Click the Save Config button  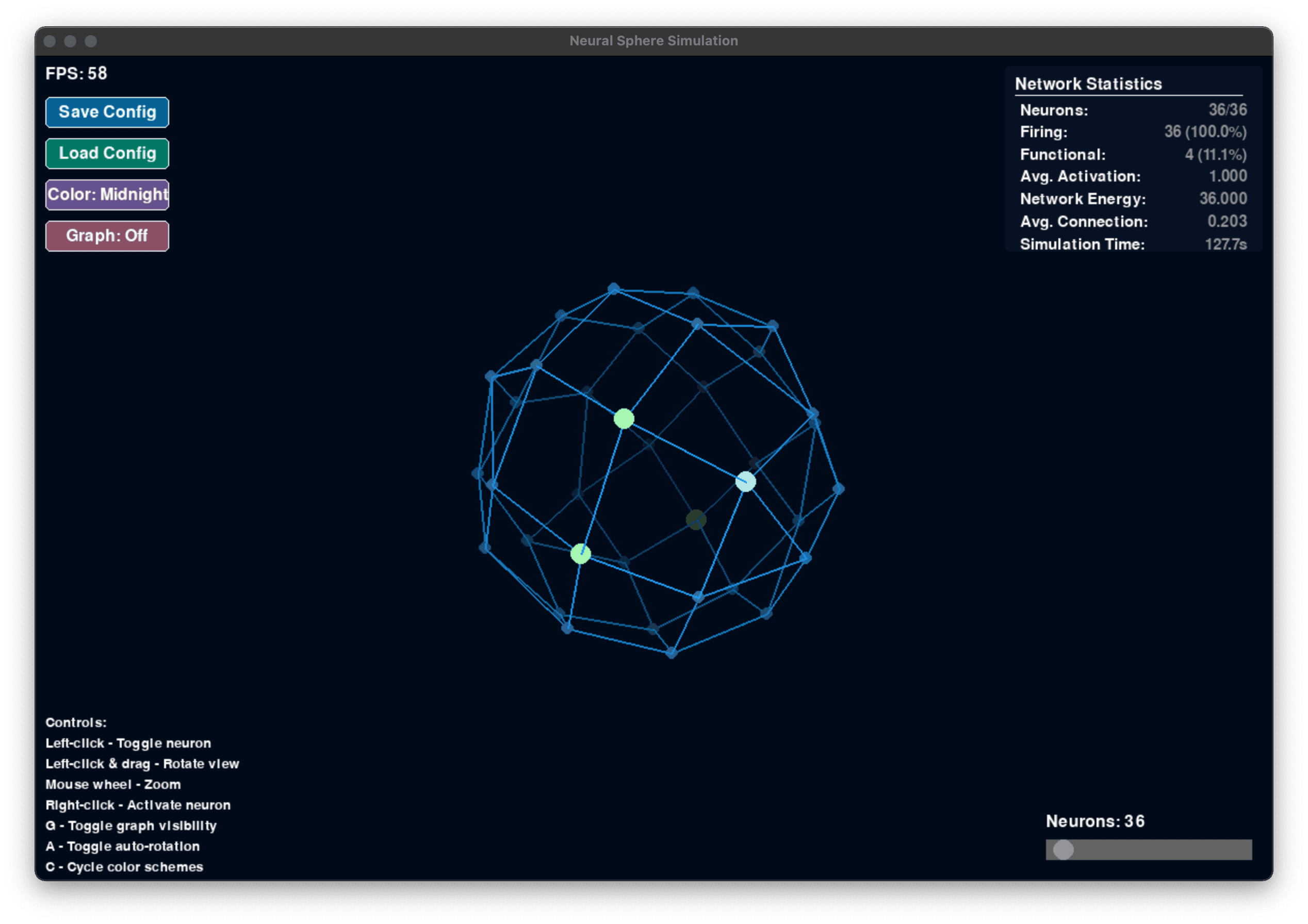[x=107, y=112]
